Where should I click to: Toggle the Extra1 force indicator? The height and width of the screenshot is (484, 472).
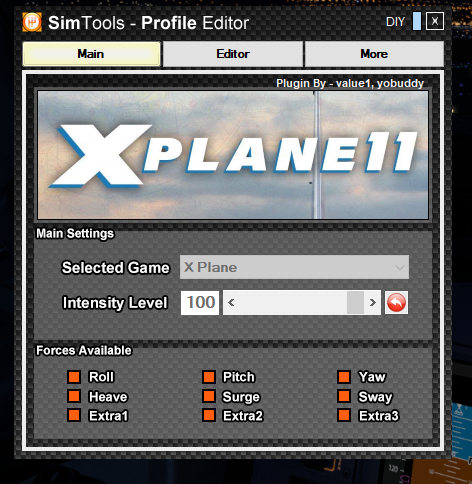click(74, 416)
